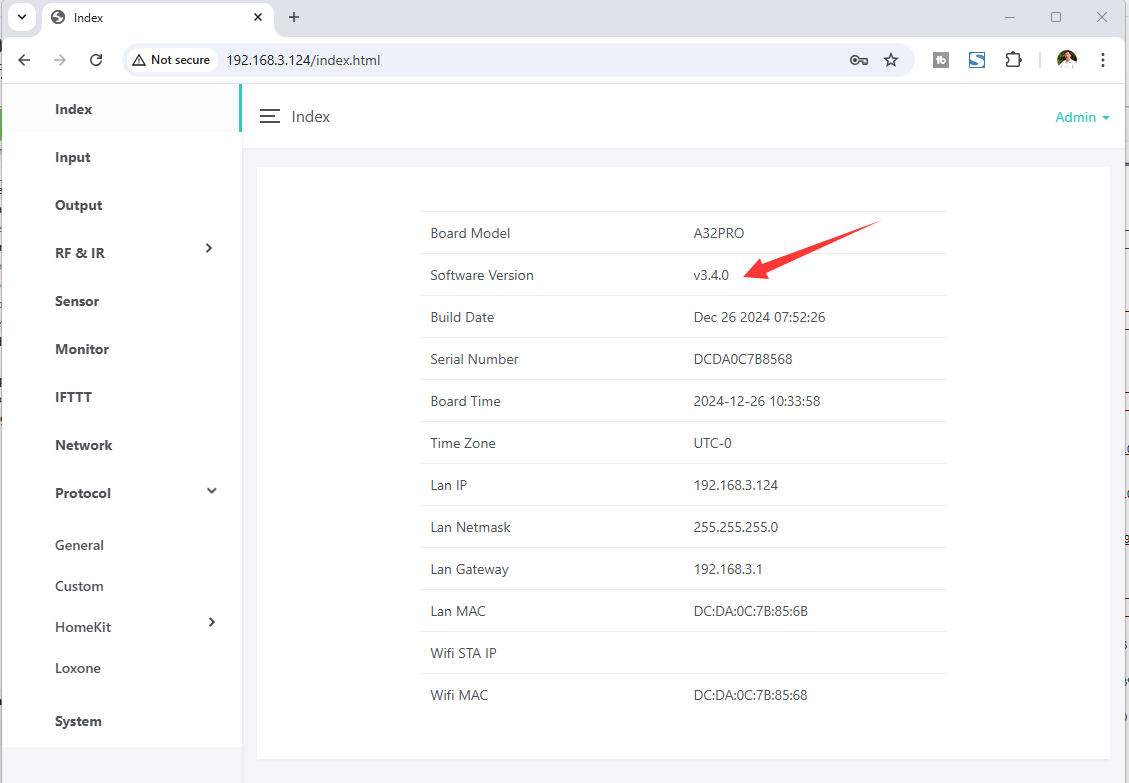Click the hamburger menu icon beside Index
Image resolution: width=1129 pixels, height=783 pixels.
(269, 117)
